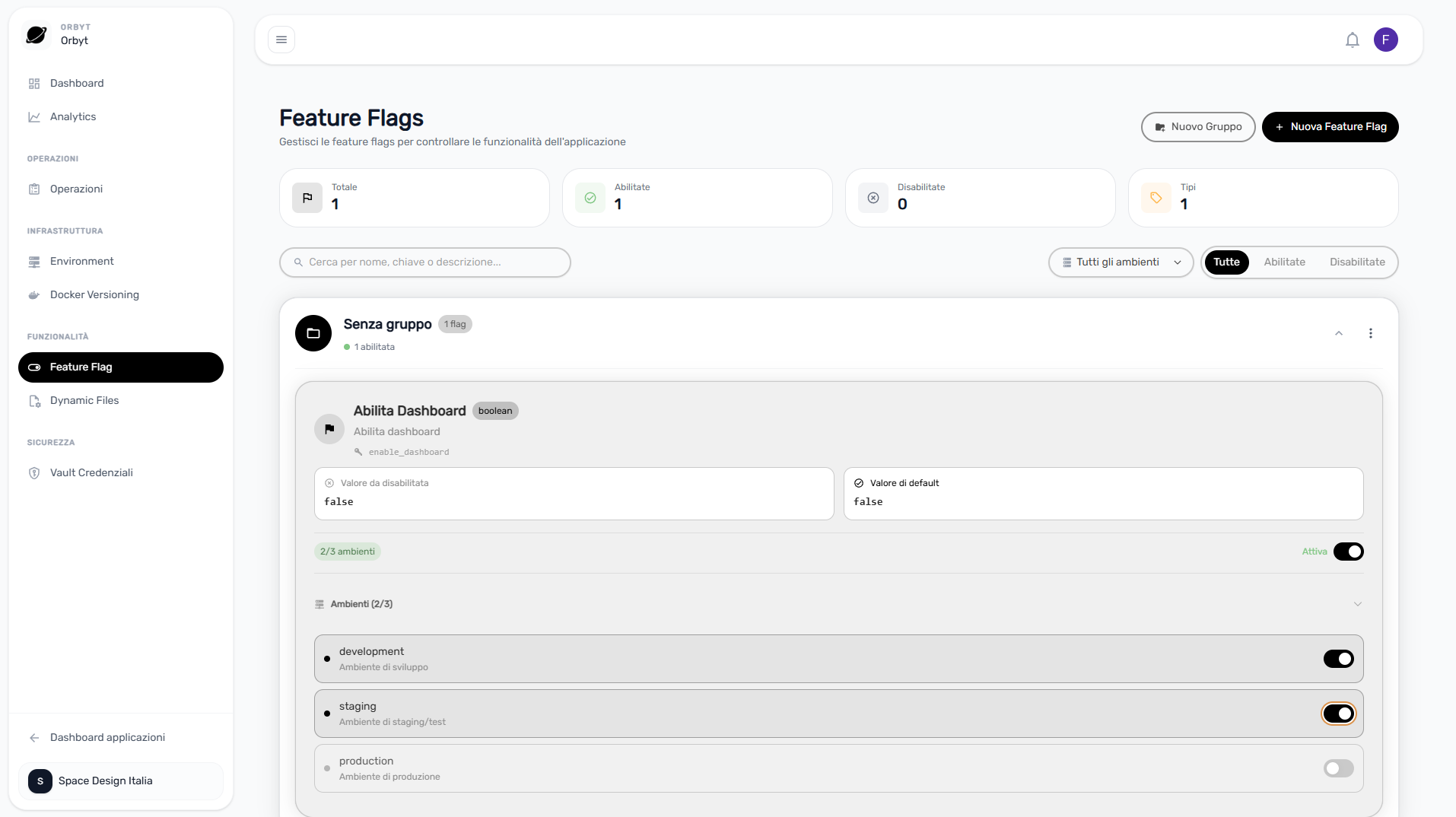Click the search magnifier icon
1456x817 pixels.
(x=299, y=262)
